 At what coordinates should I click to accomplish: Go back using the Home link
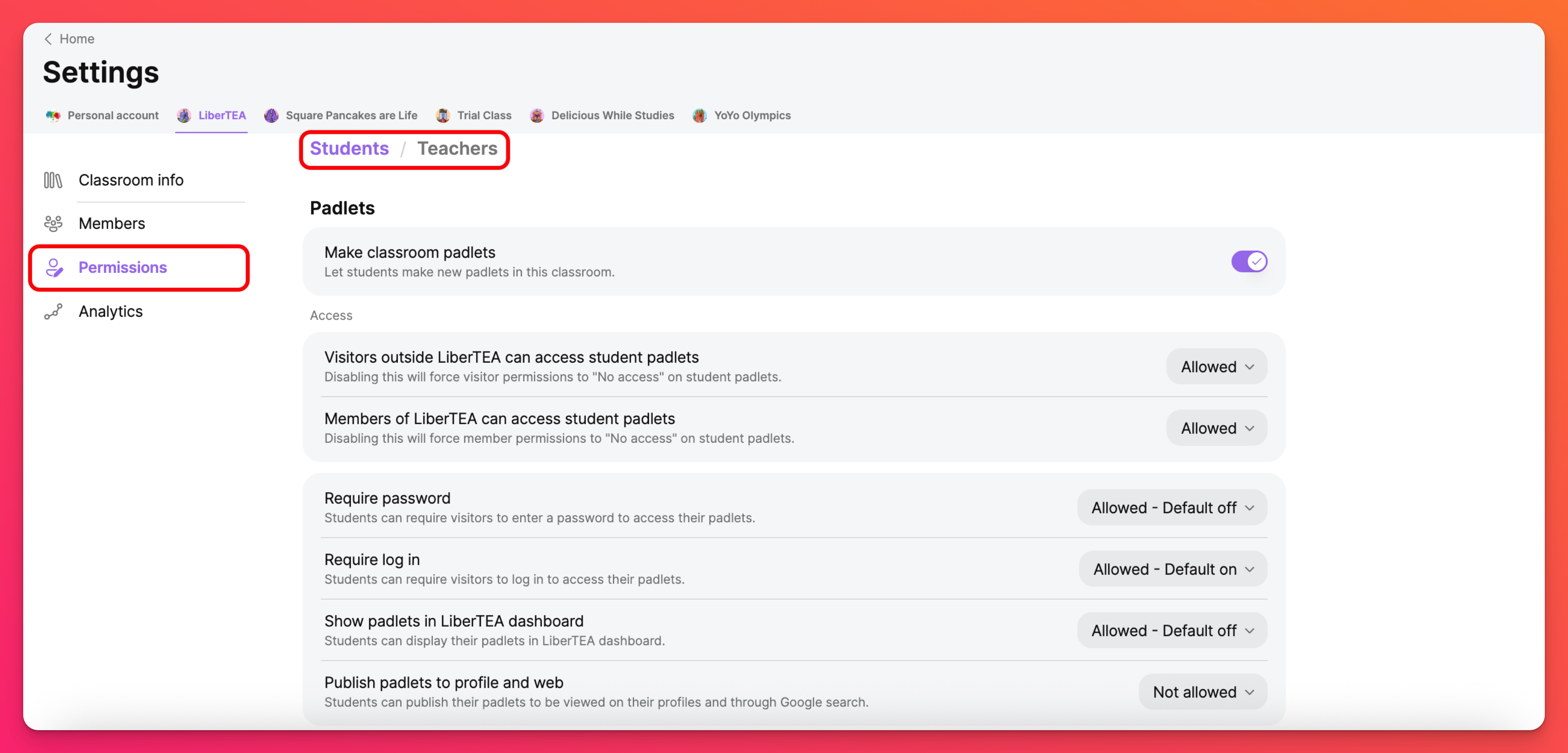pos(77,39)
